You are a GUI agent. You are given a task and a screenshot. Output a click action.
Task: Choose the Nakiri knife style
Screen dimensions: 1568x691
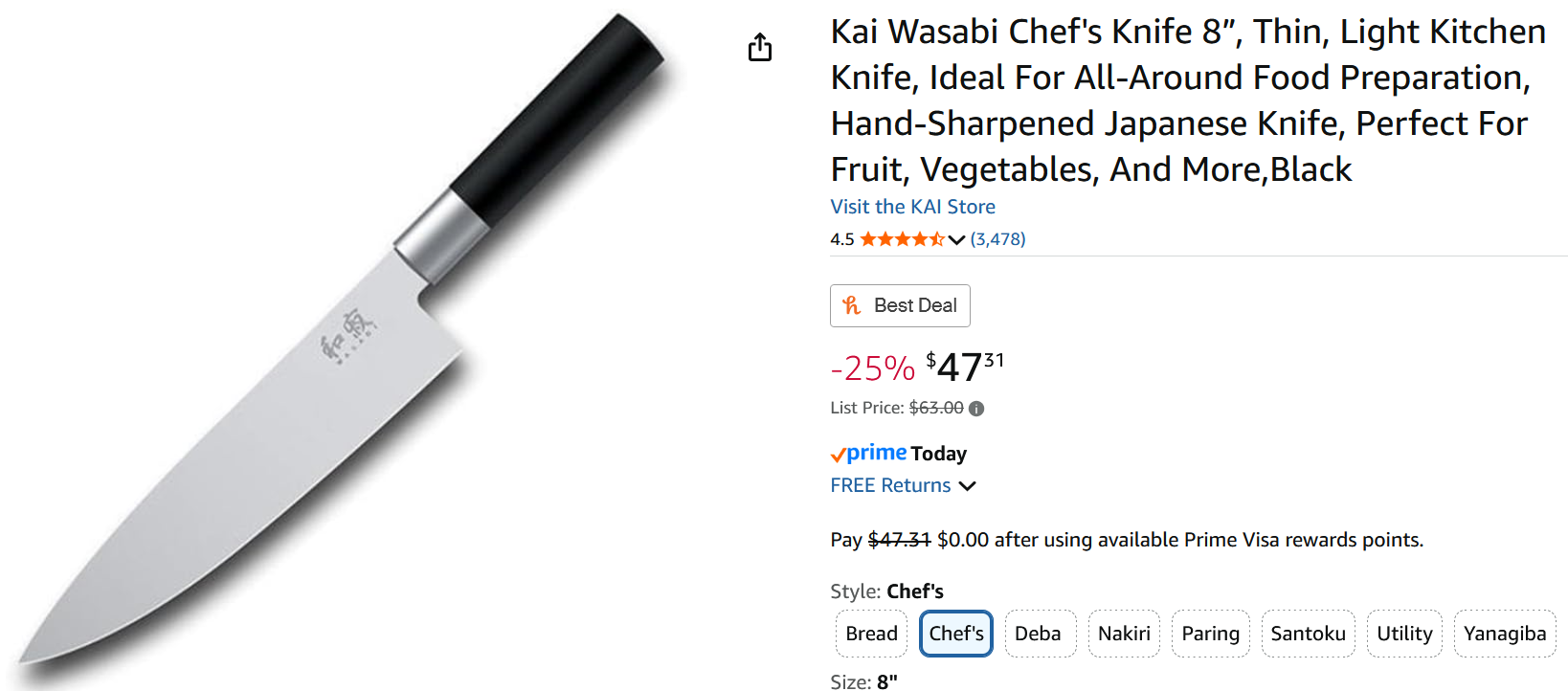1124,634
